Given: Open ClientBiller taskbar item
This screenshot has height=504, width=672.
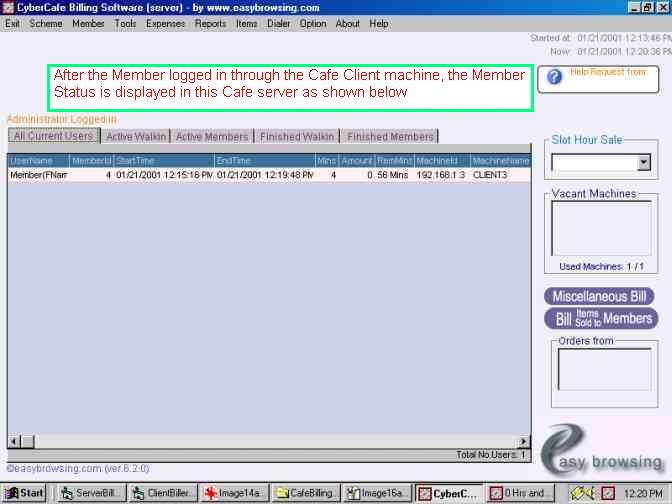Looking at the screenshot, I should (161, 493).
